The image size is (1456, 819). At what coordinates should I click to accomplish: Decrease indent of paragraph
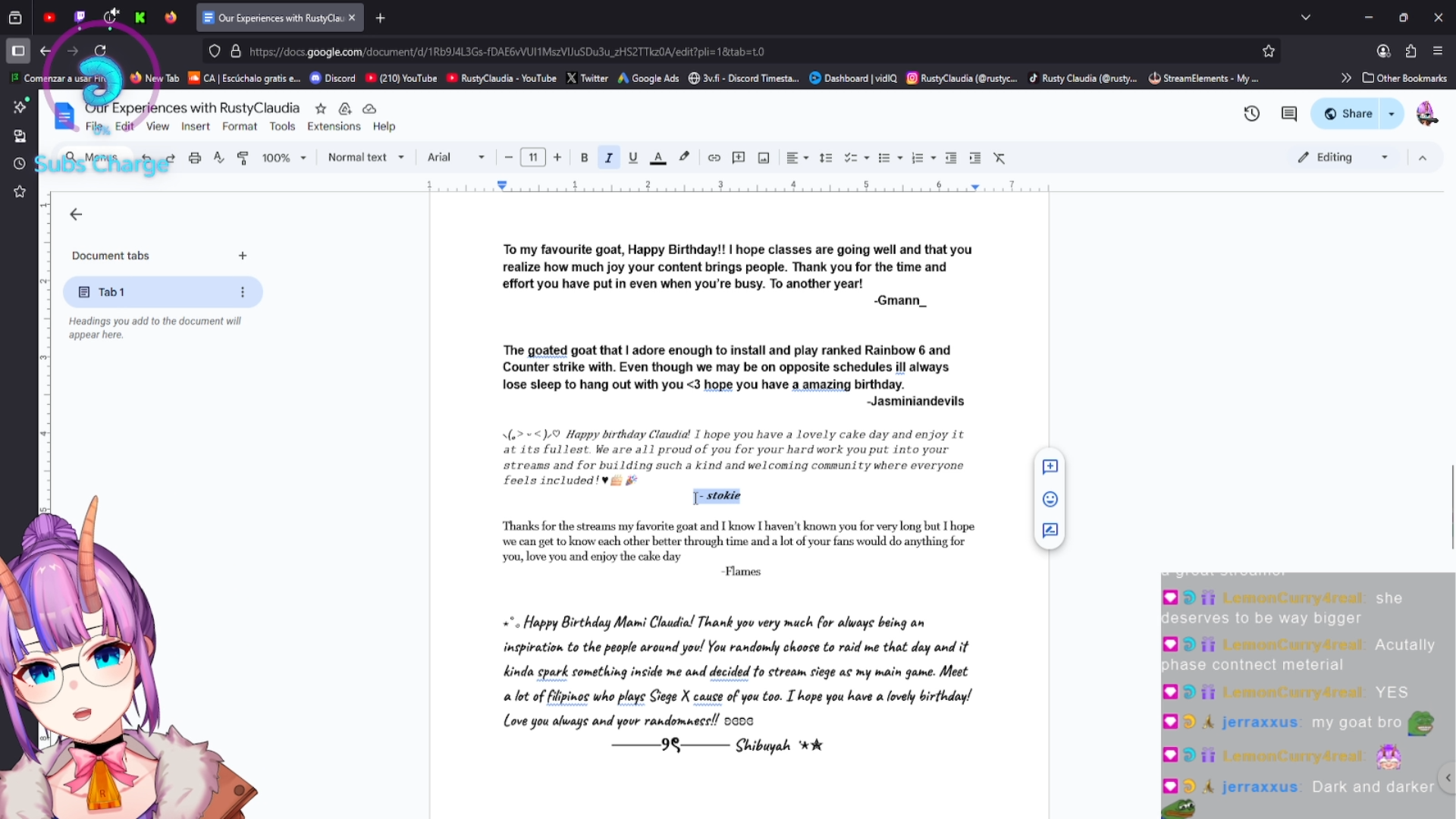pyautogui.click(x=950, y=158)
